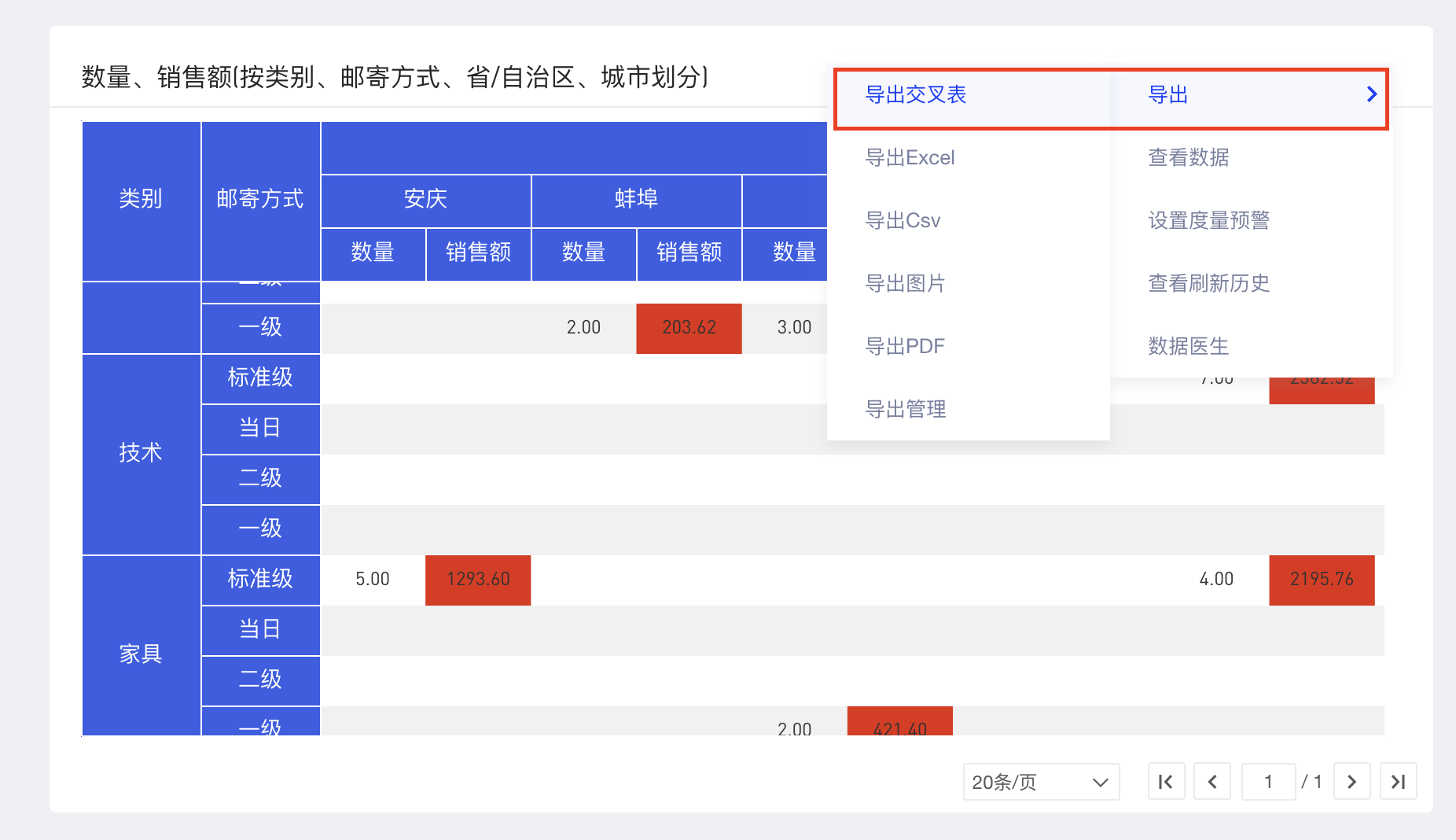Select 导出交叉表 from the menu
This screenshot has height=840, width=1456.
[x=914, y=94]
